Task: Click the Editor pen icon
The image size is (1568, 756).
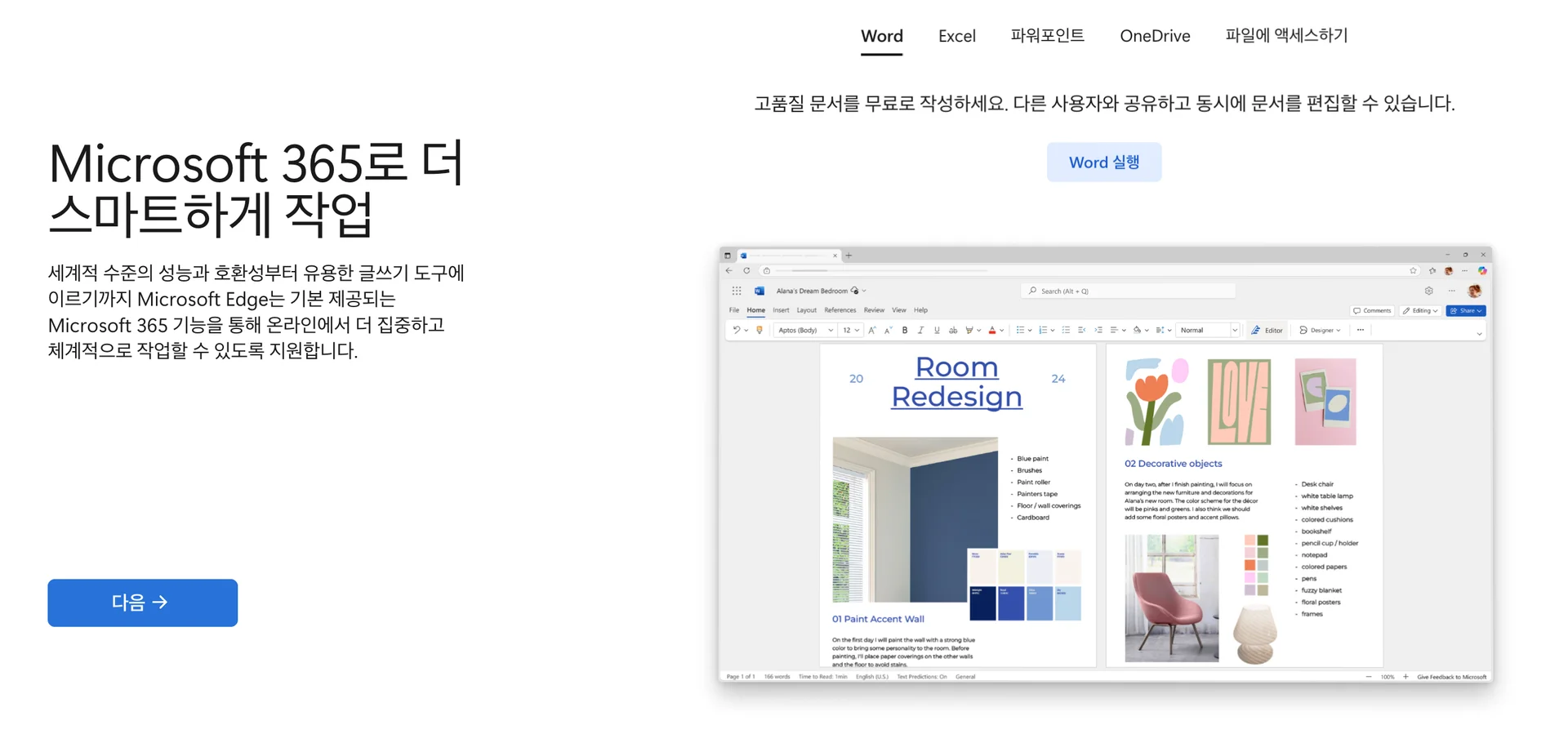Action: pos(1256,331)
